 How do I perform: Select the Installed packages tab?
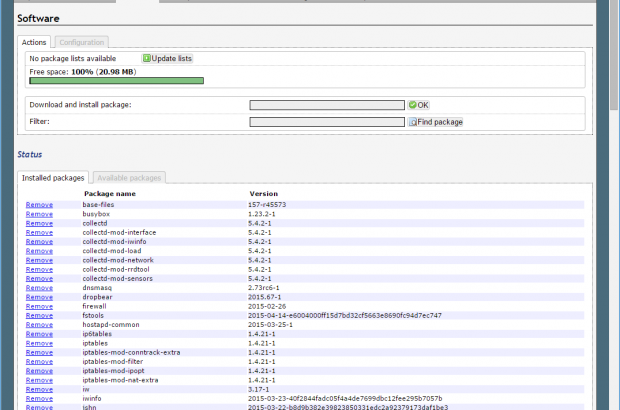click(53, 177)
